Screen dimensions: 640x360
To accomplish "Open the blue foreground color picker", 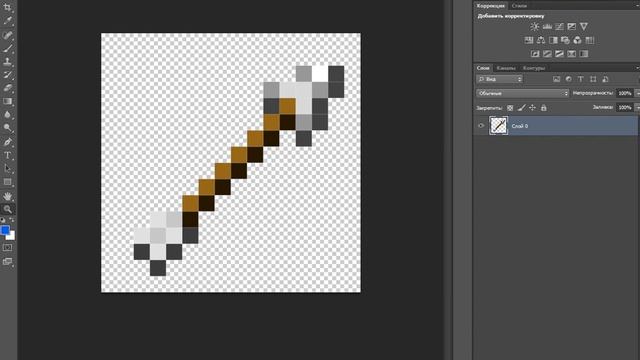I will [x=5, y=230].
